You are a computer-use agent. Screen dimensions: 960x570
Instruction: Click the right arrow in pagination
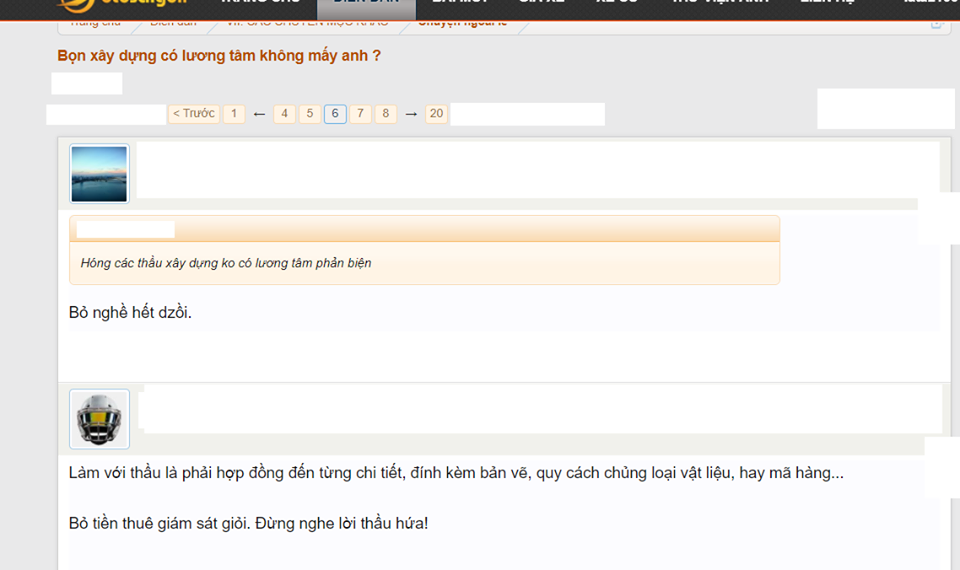coord(410,114)
